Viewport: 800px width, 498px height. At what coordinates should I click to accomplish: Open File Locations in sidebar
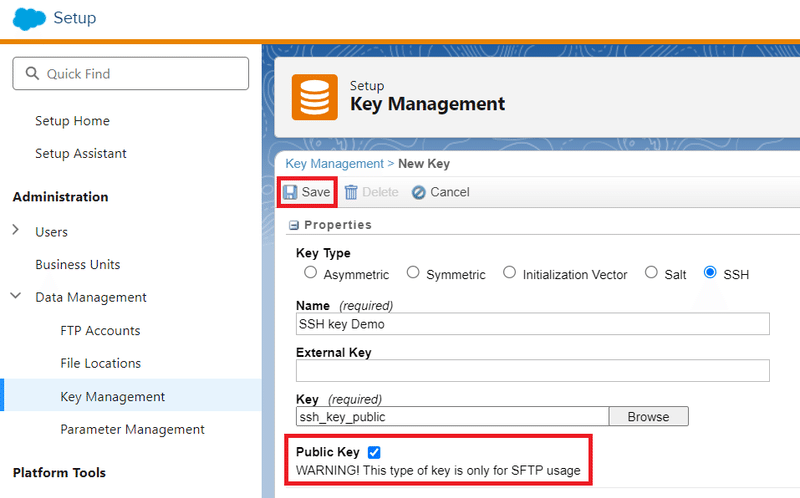click(101, 363)
